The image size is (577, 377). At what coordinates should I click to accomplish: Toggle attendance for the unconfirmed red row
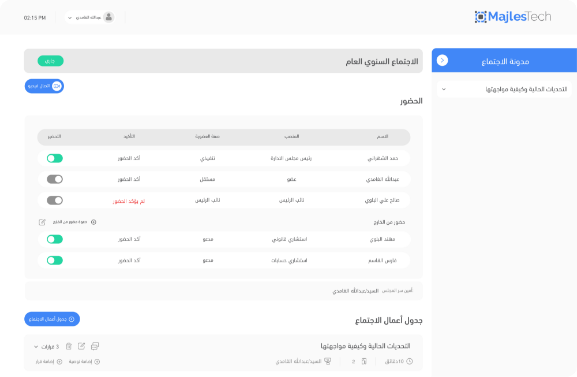click(x=54, y=200)
